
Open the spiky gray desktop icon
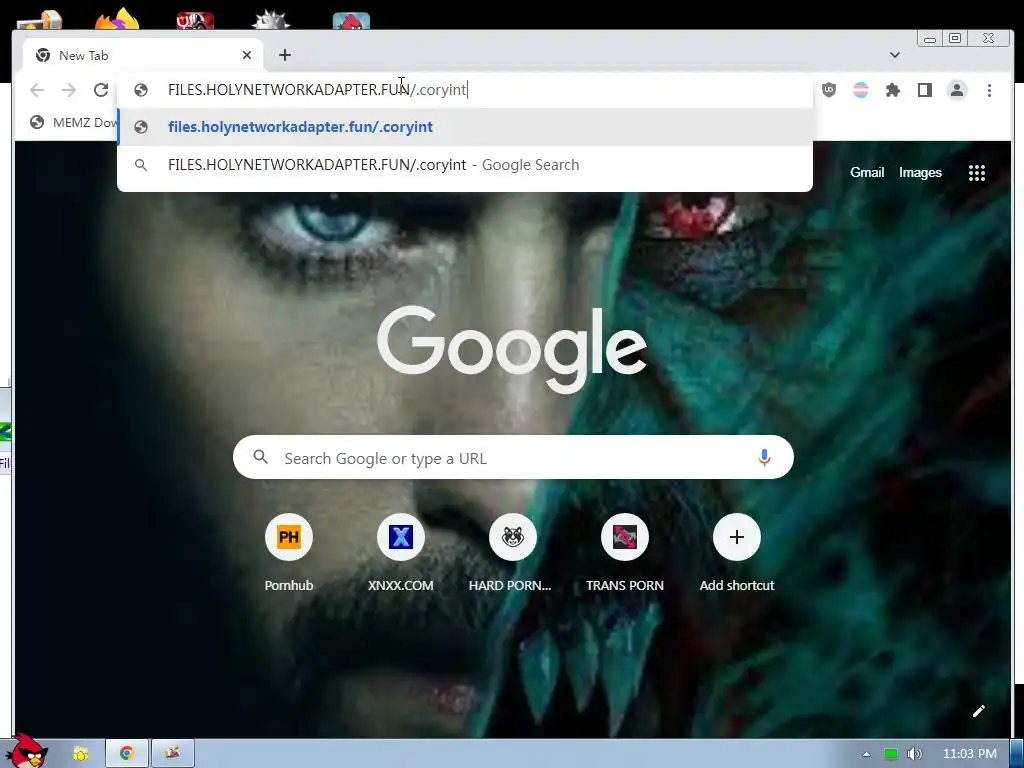pos(270,20)
